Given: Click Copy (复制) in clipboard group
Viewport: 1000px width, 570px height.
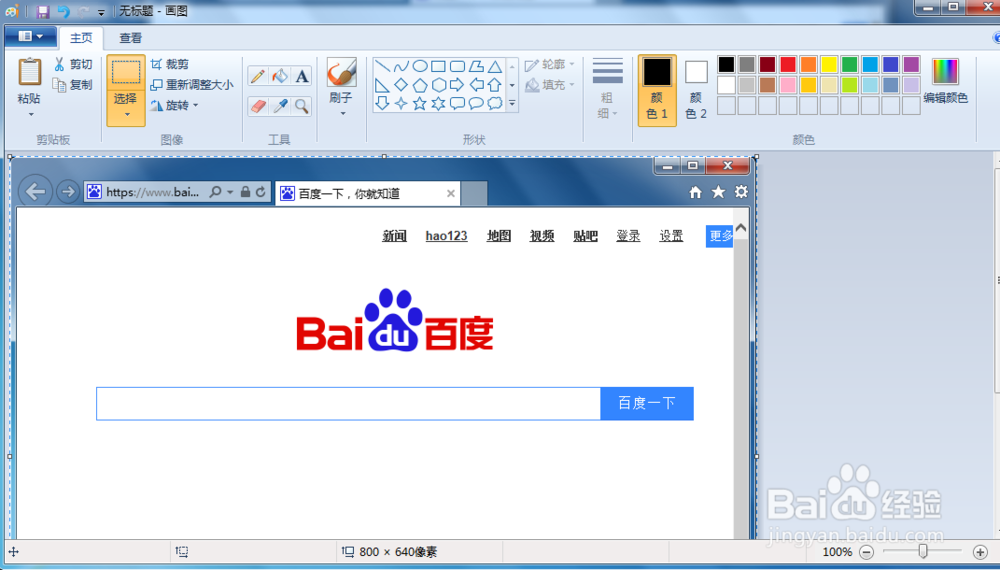Looking at the screenshot, I should pos(73,84).
